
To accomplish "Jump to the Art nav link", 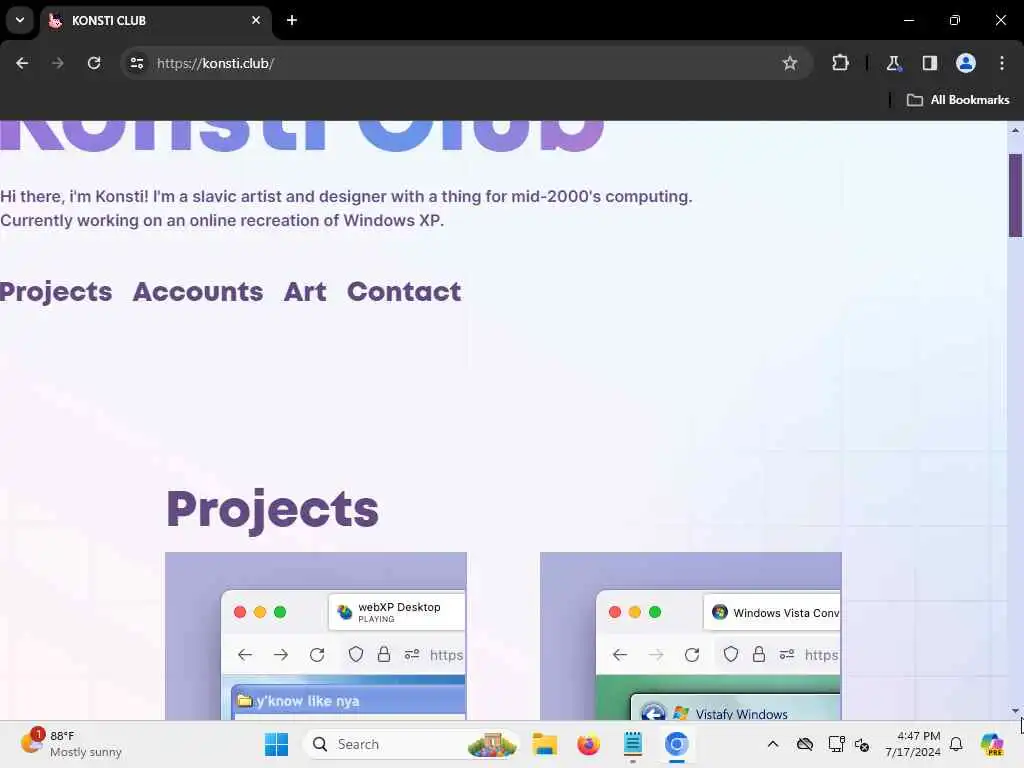I will (x=305, y=292).
